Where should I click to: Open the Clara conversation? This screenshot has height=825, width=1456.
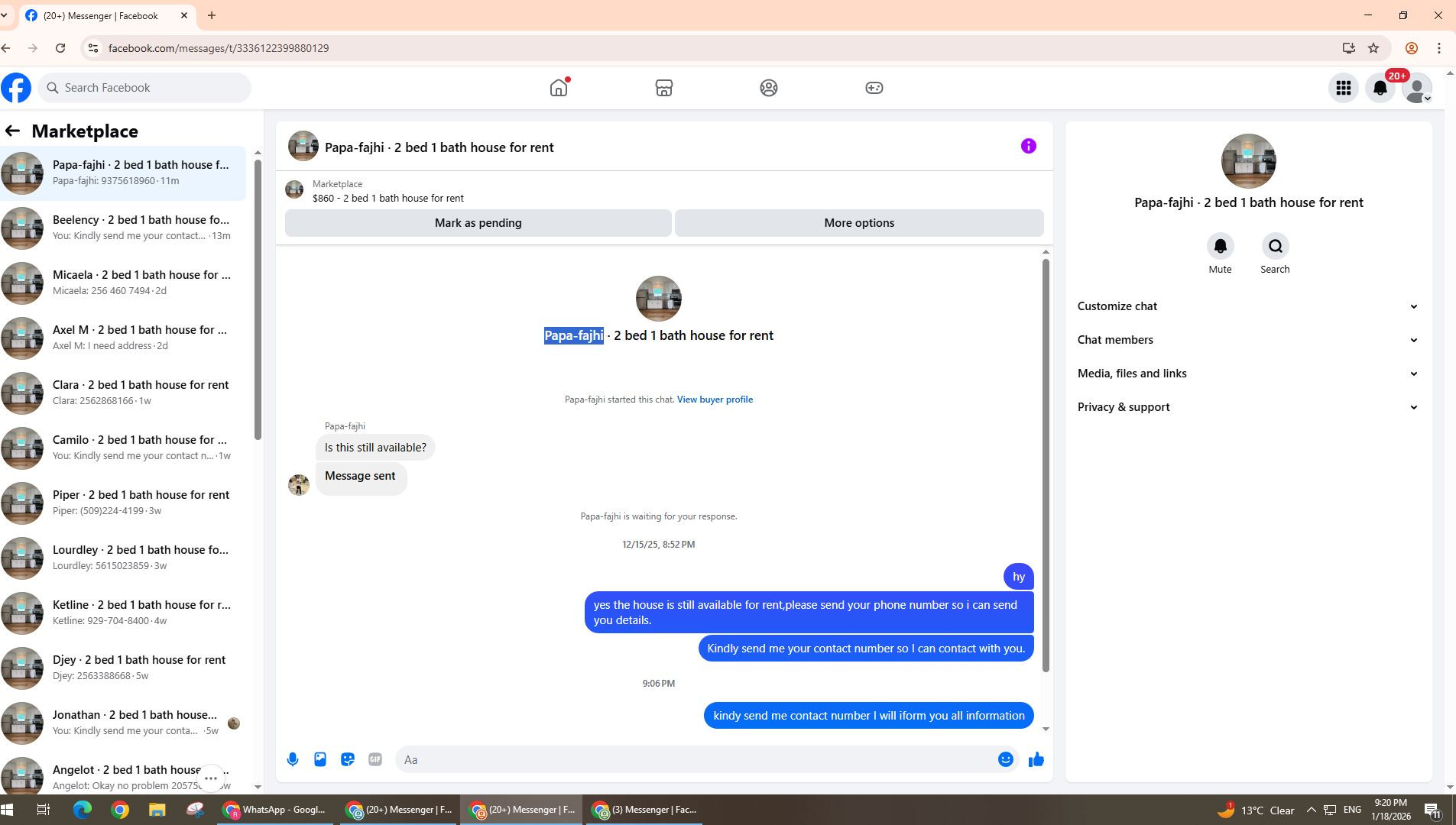pos(123,393)
